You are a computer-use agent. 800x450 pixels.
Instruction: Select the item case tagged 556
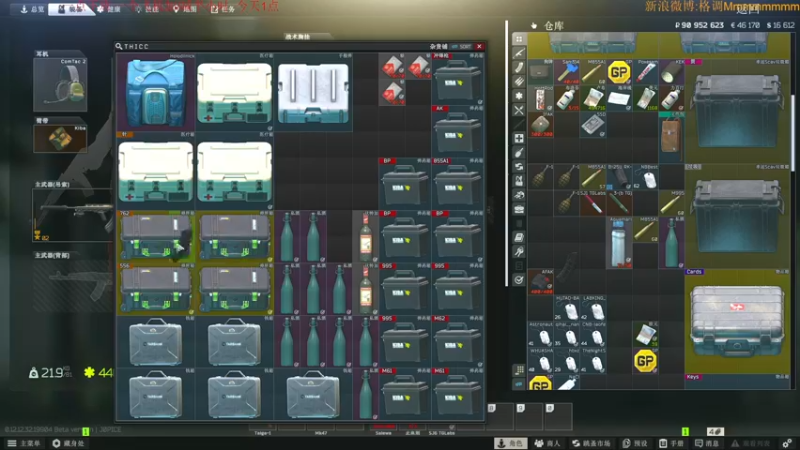[156, 289]
